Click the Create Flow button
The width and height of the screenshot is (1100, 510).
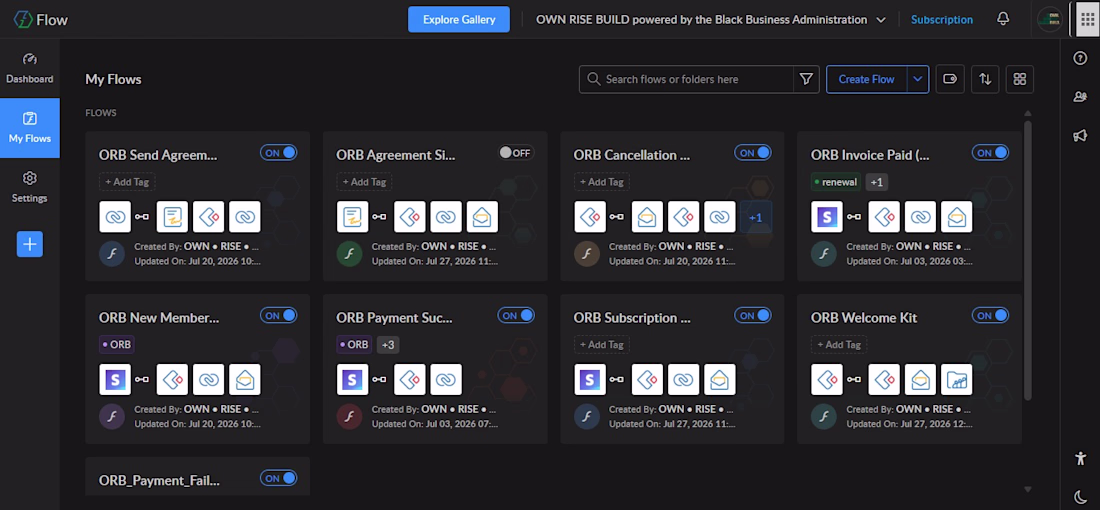866,79
